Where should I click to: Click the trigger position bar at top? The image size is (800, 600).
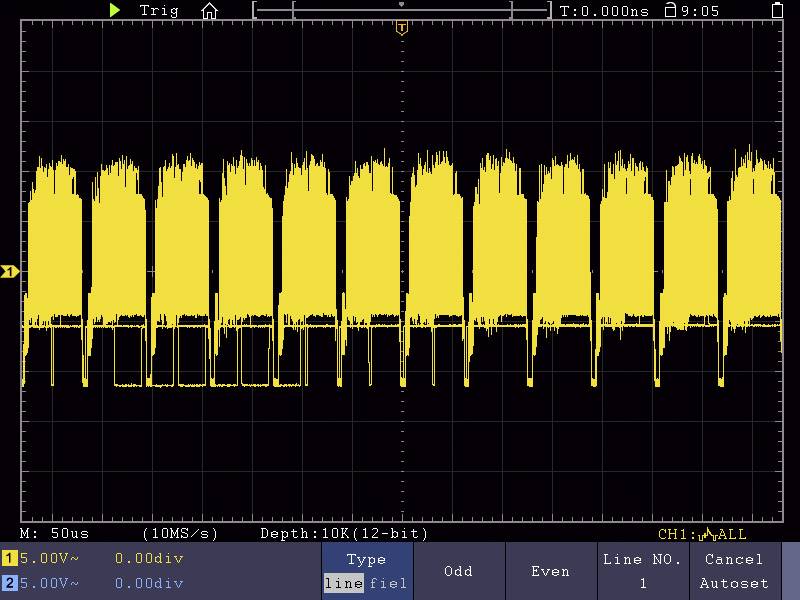(403, 7)
